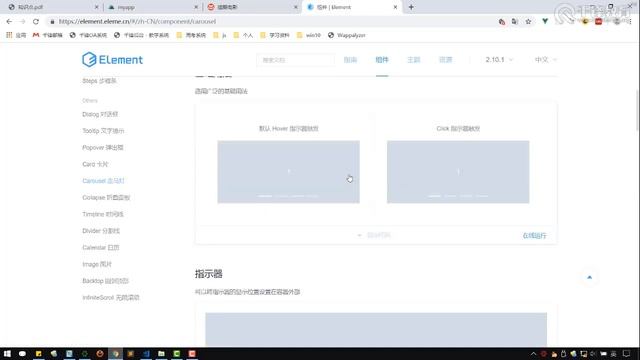Open the component (组件) nav item
This screenshot has height=360, width=640.
coord(382,60)
